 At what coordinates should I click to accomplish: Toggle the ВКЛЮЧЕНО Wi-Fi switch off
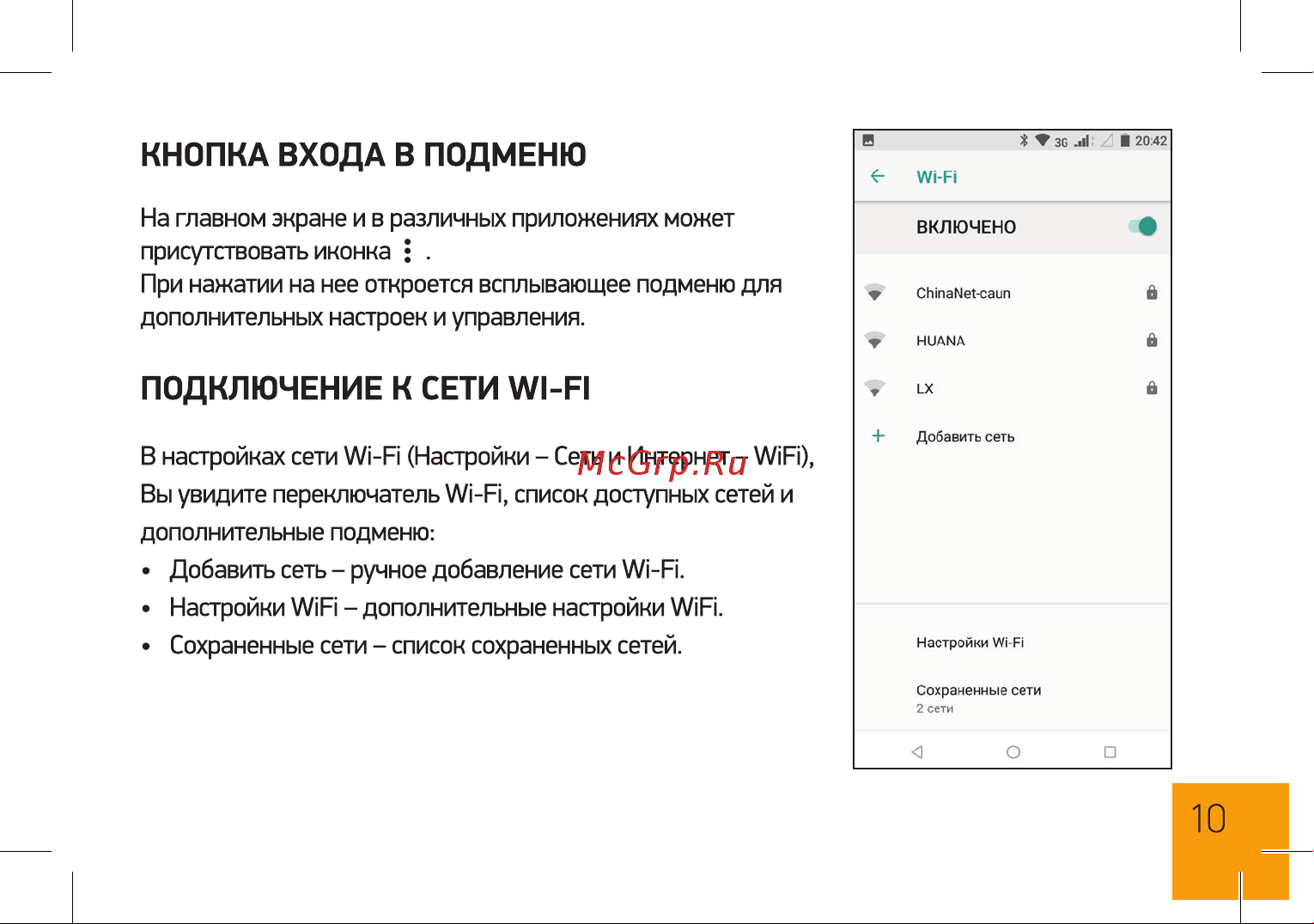pos(1143,227)
